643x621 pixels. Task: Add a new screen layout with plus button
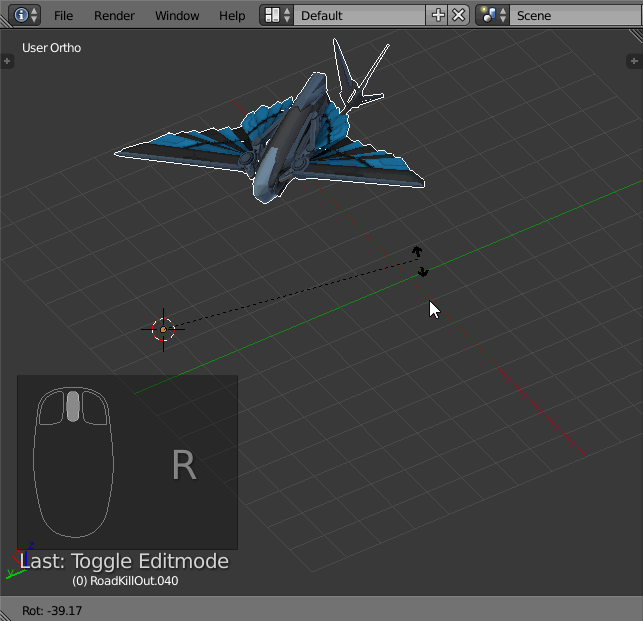tap(437, 15)
